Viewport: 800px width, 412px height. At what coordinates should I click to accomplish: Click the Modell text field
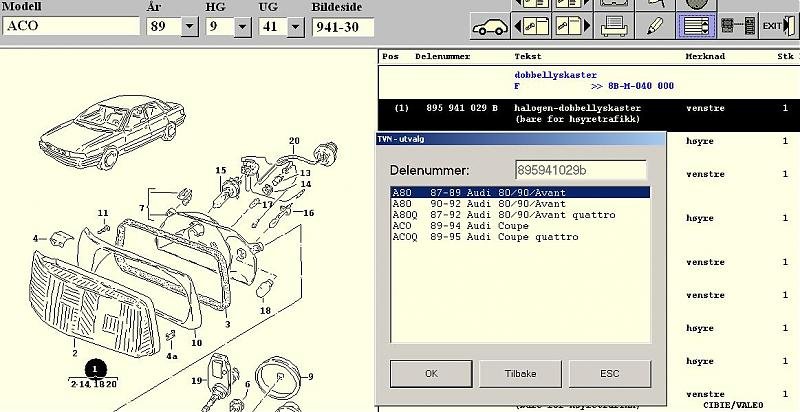point(72,27)
